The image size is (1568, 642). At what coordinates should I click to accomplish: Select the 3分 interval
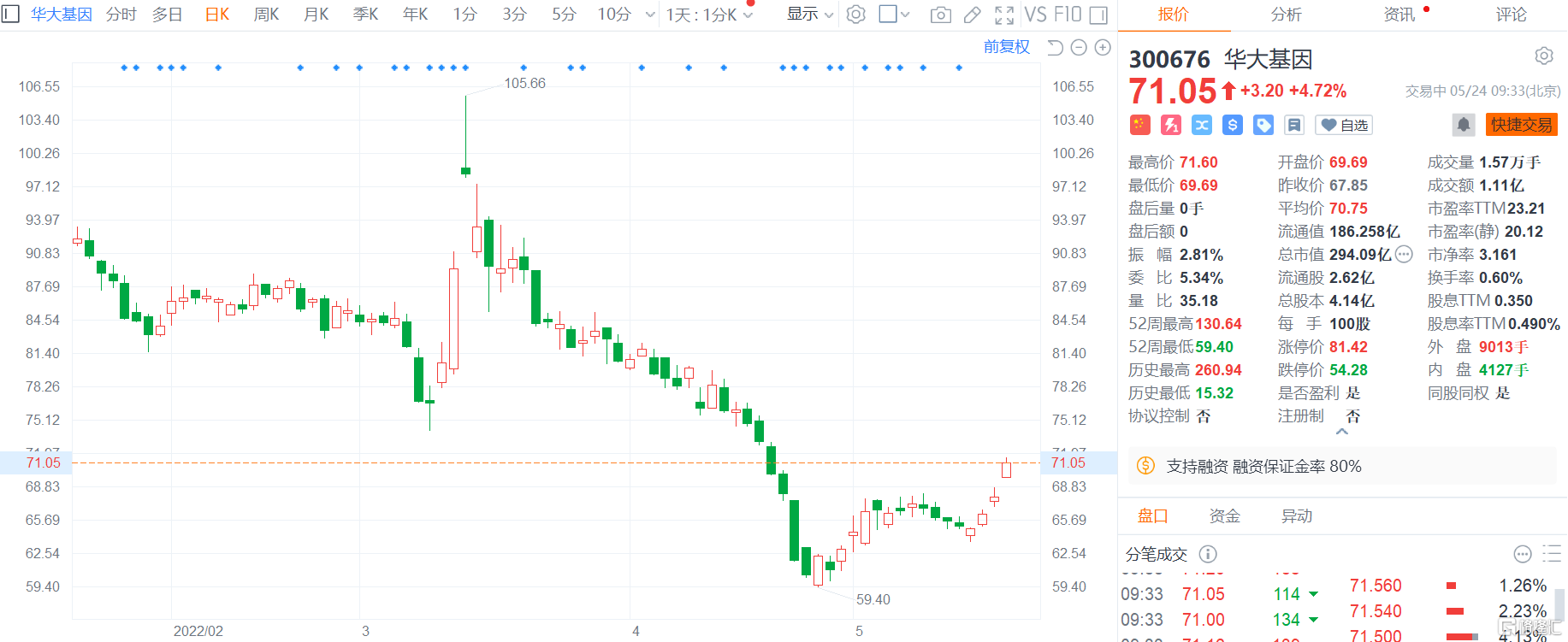pyautogui.click(x=515, y=15)
